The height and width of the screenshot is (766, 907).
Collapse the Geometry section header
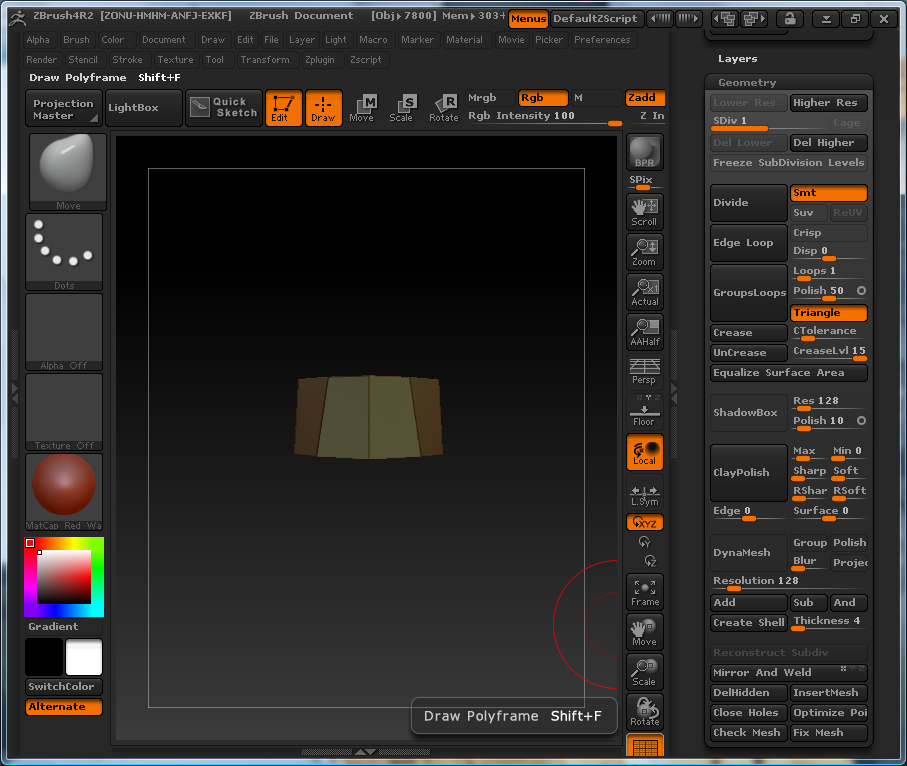(747, 83)
